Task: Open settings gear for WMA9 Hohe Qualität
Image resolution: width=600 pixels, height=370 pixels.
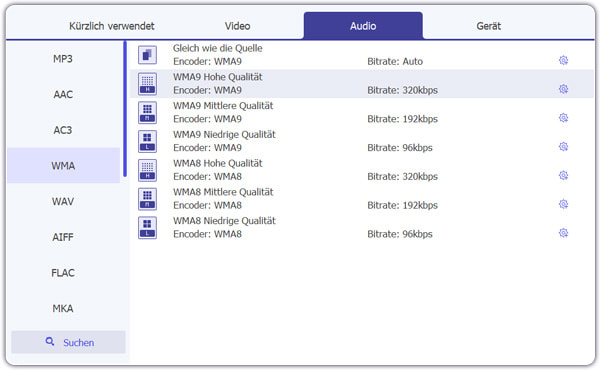Action: 563,89
